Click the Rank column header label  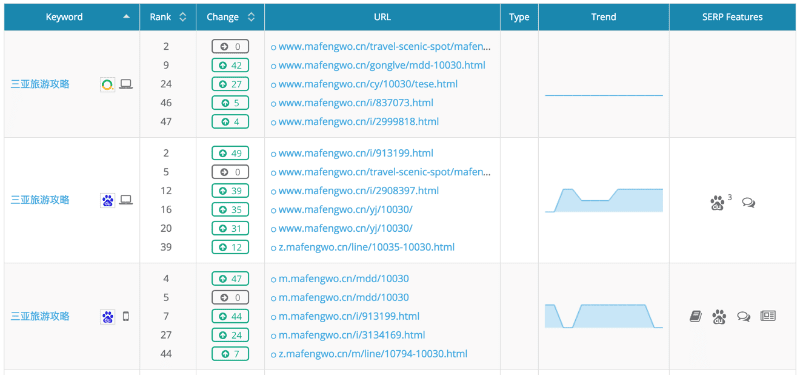[160, 17]
